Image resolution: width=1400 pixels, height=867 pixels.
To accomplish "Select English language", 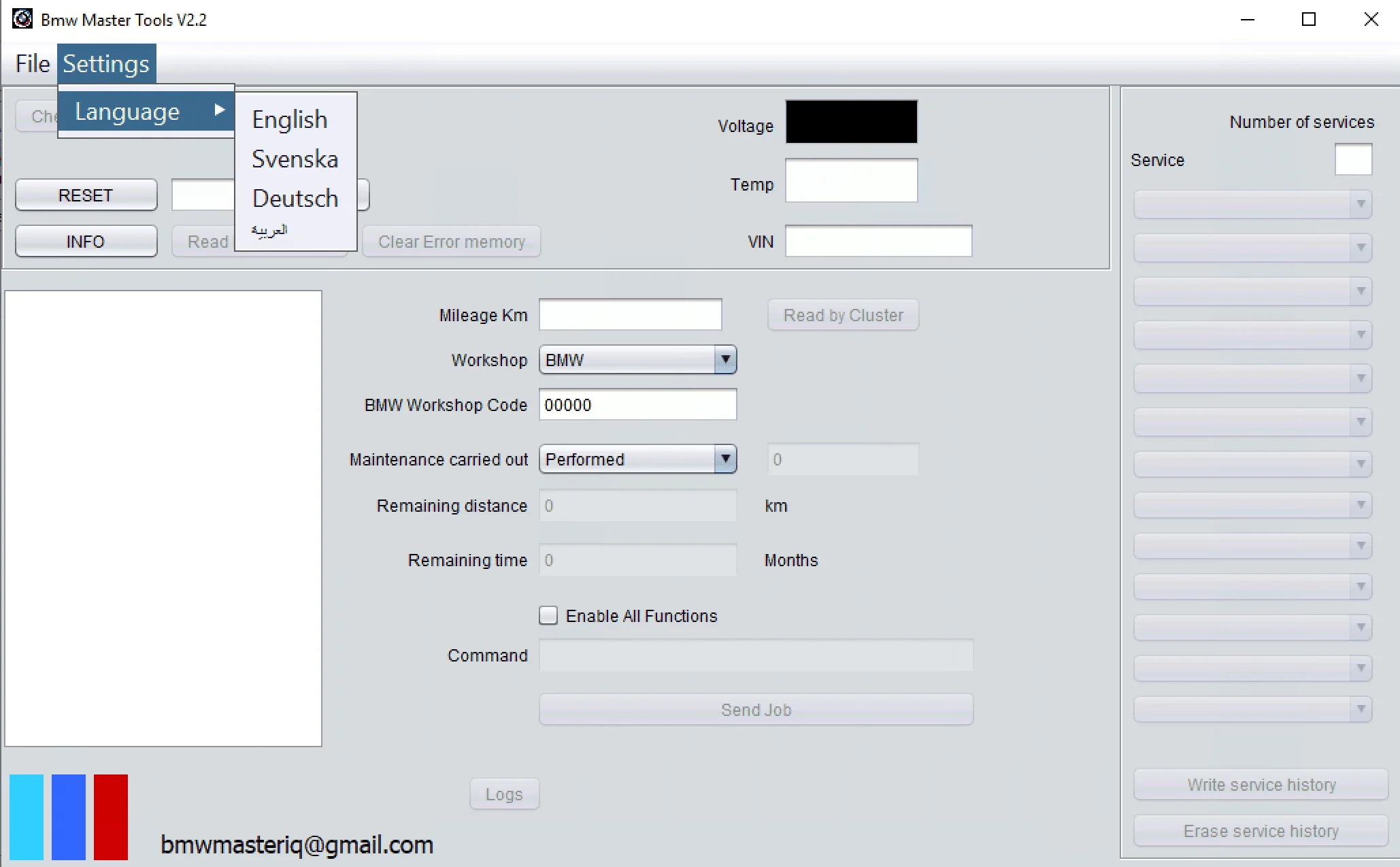I will (x=290, y=120).
